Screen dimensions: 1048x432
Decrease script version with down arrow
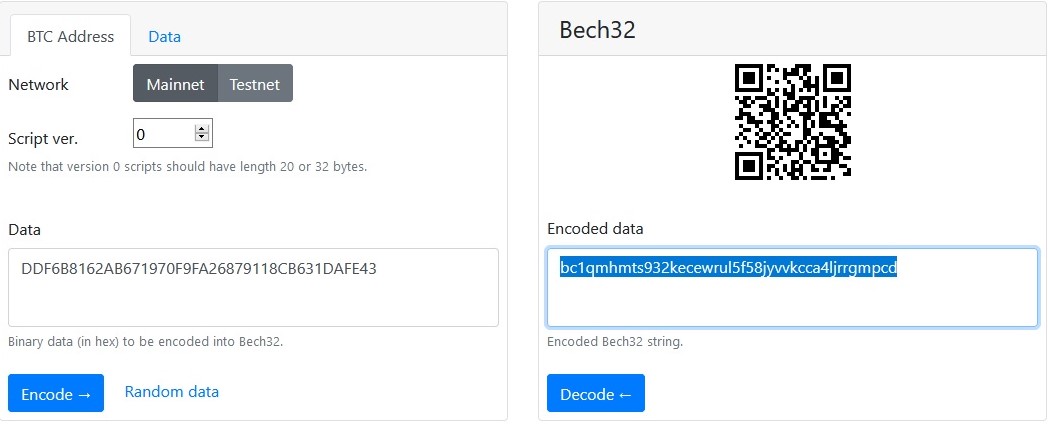pyautogui.click(x=202, y=137)
